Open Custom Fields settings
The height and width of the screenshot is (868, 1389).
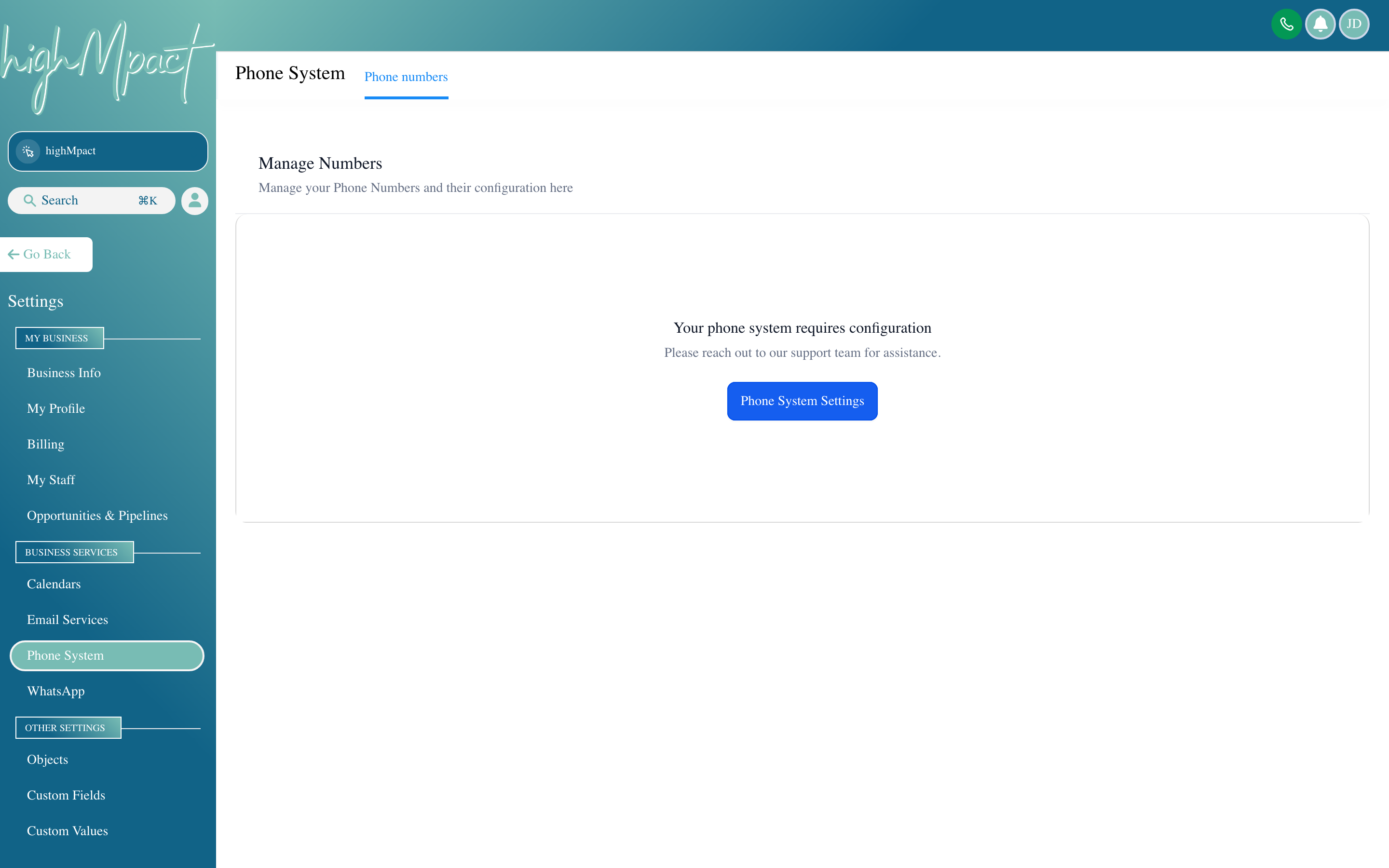pyautogui.click(x=66, y=795)
